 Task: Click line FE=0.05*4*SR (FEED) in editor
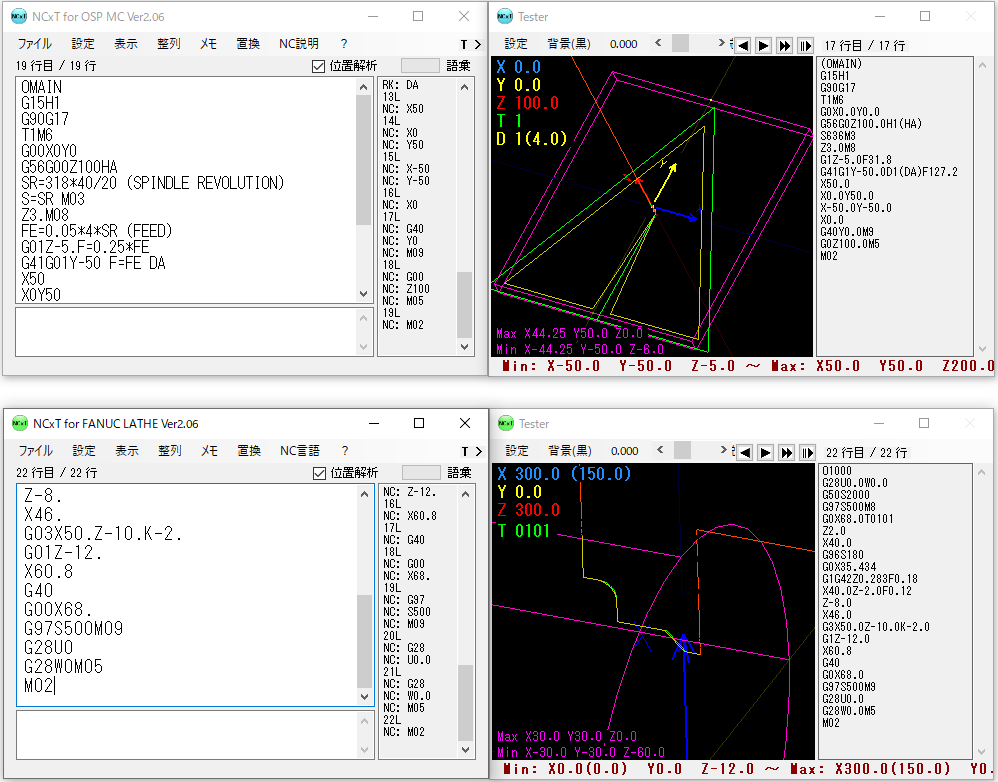(x=97, y=231)
